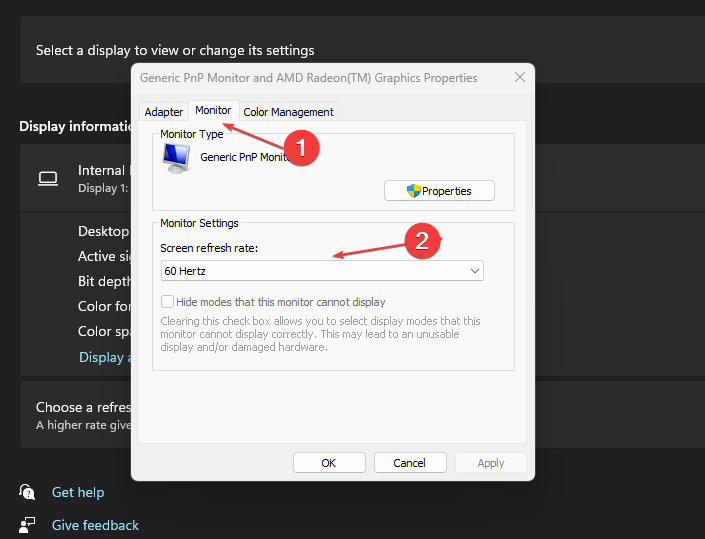Click the greyed-out Apply button
This screenshot has width=705, height=539.
491,463
